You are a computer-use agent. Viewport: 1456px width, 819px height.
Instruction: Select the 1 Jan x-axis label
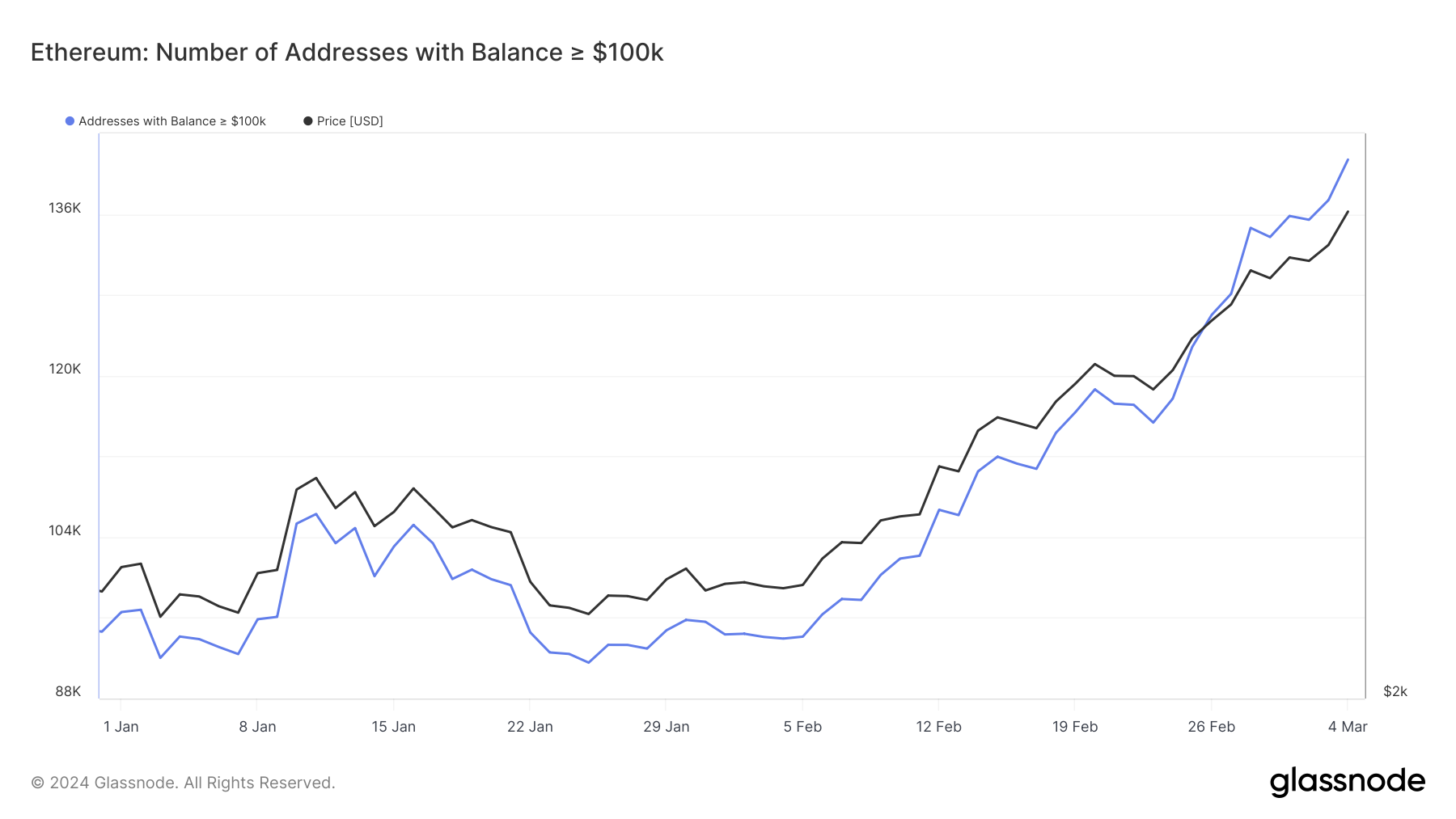point(121,727)
